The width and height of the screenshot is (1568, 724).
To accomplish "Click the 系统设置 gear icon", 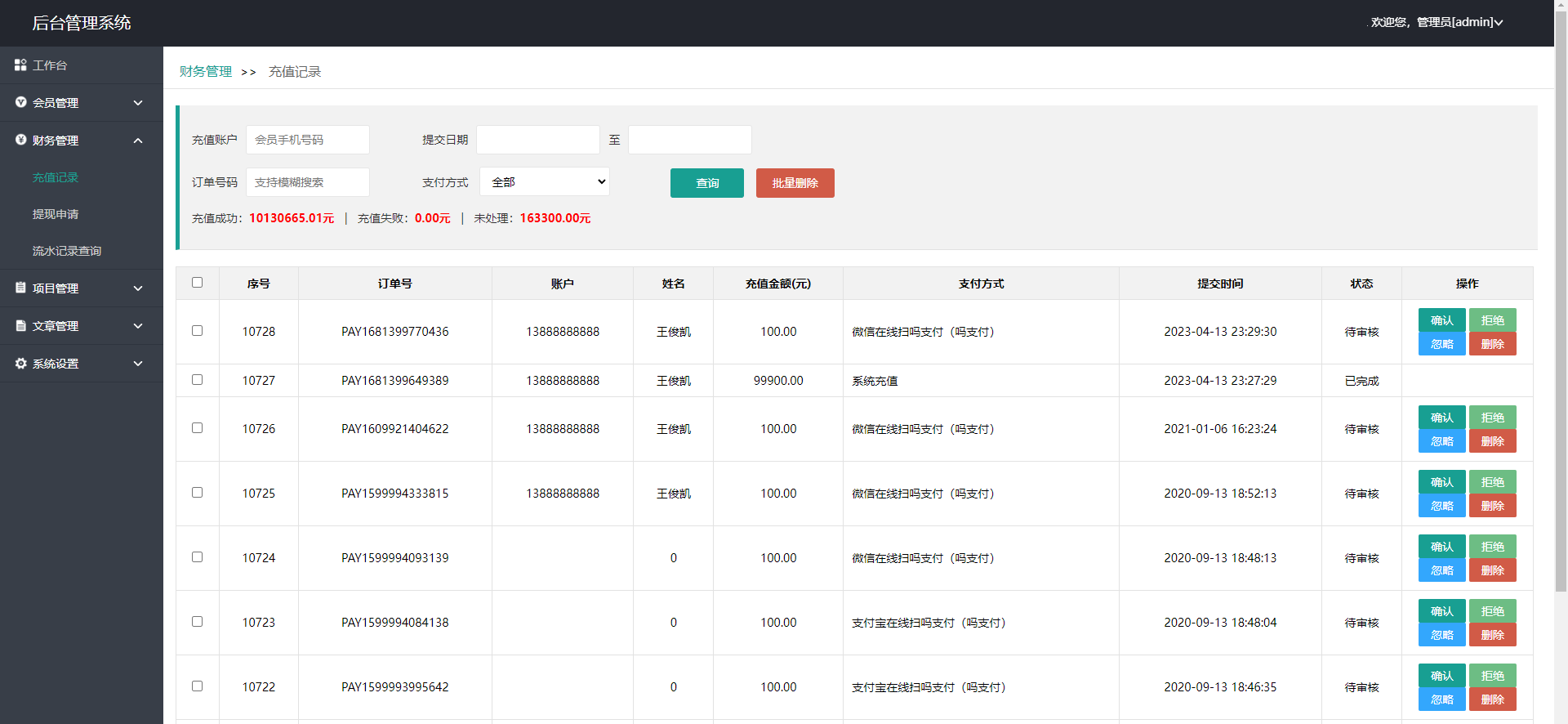I will 20,363.
